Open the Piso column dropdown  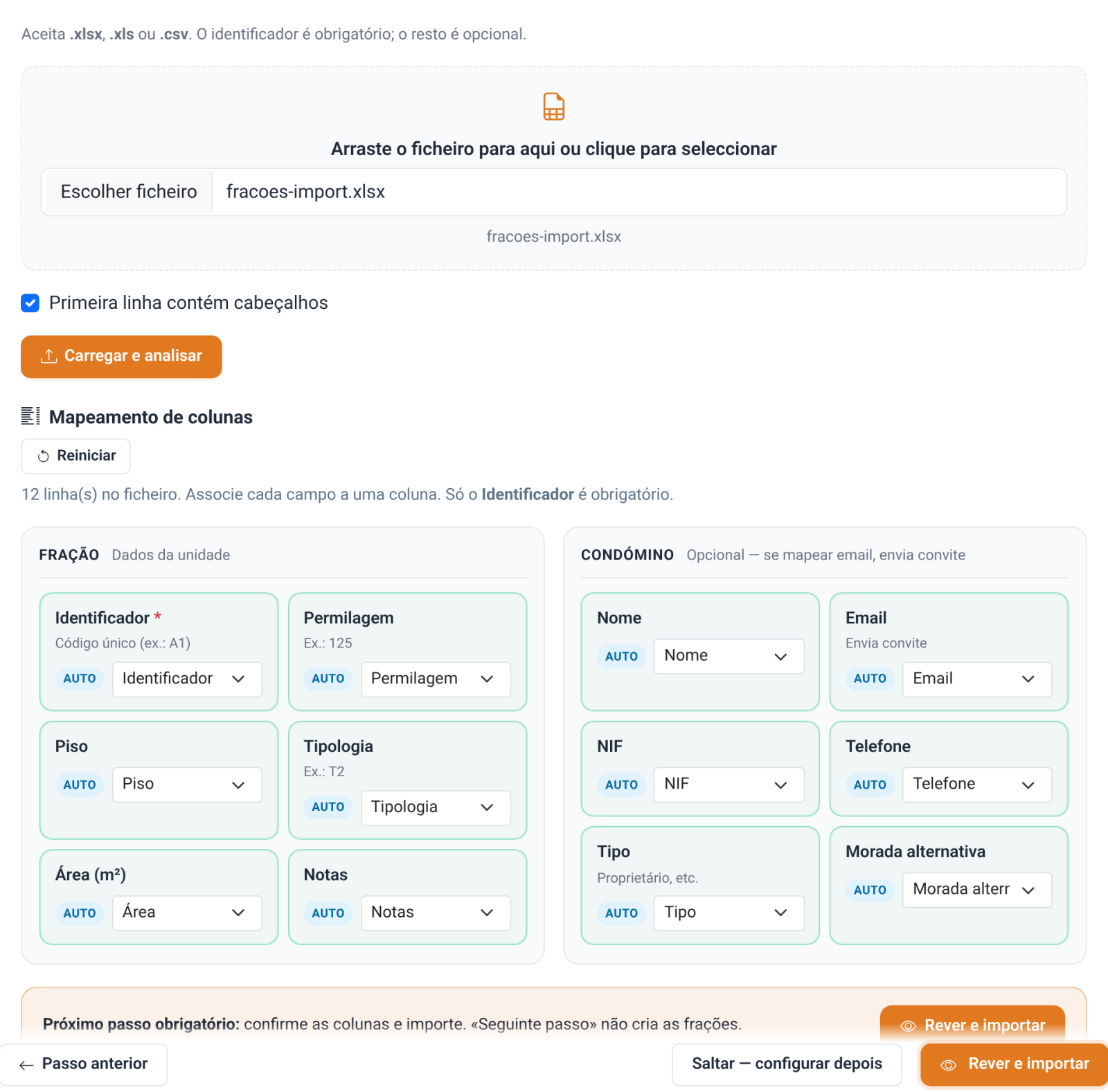pyautogui.click(x=187, y=785)
